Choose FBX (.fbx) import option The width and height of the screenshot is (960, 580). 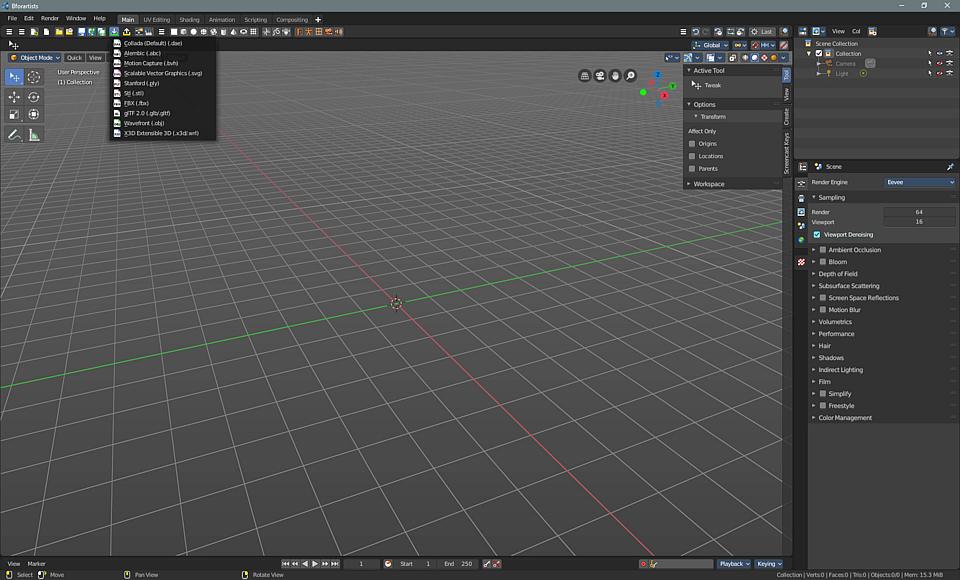pyautogui.click(x=163, y=103)
